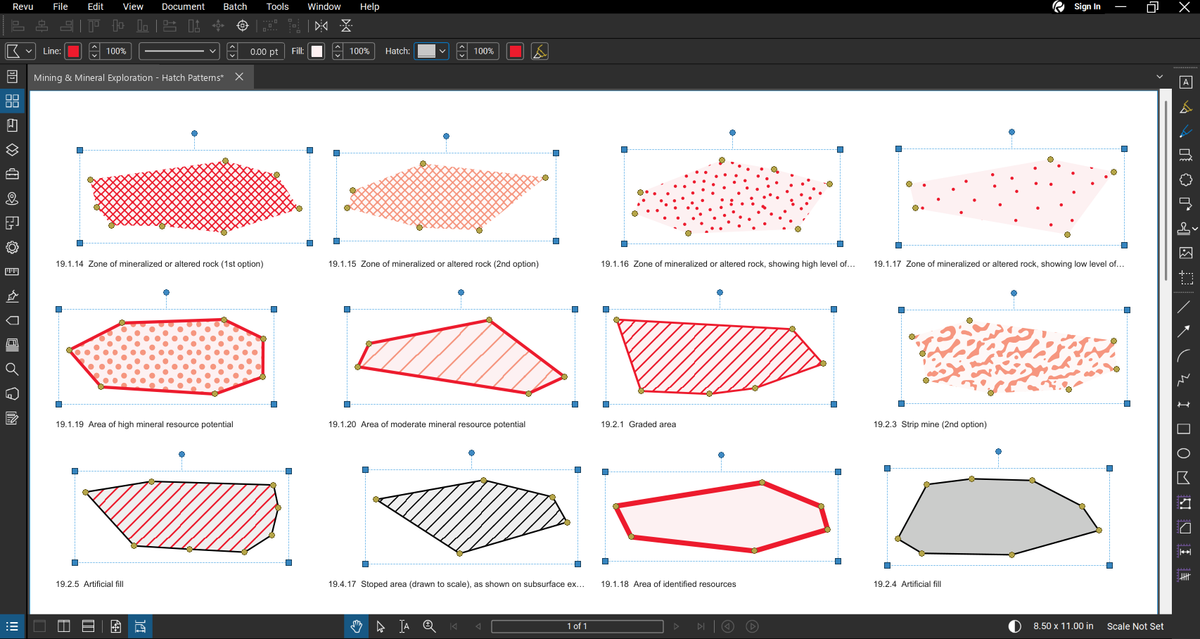Select the Pan hand tool
This screenshot has height=639, width=1200.
(x=357, y=626)
